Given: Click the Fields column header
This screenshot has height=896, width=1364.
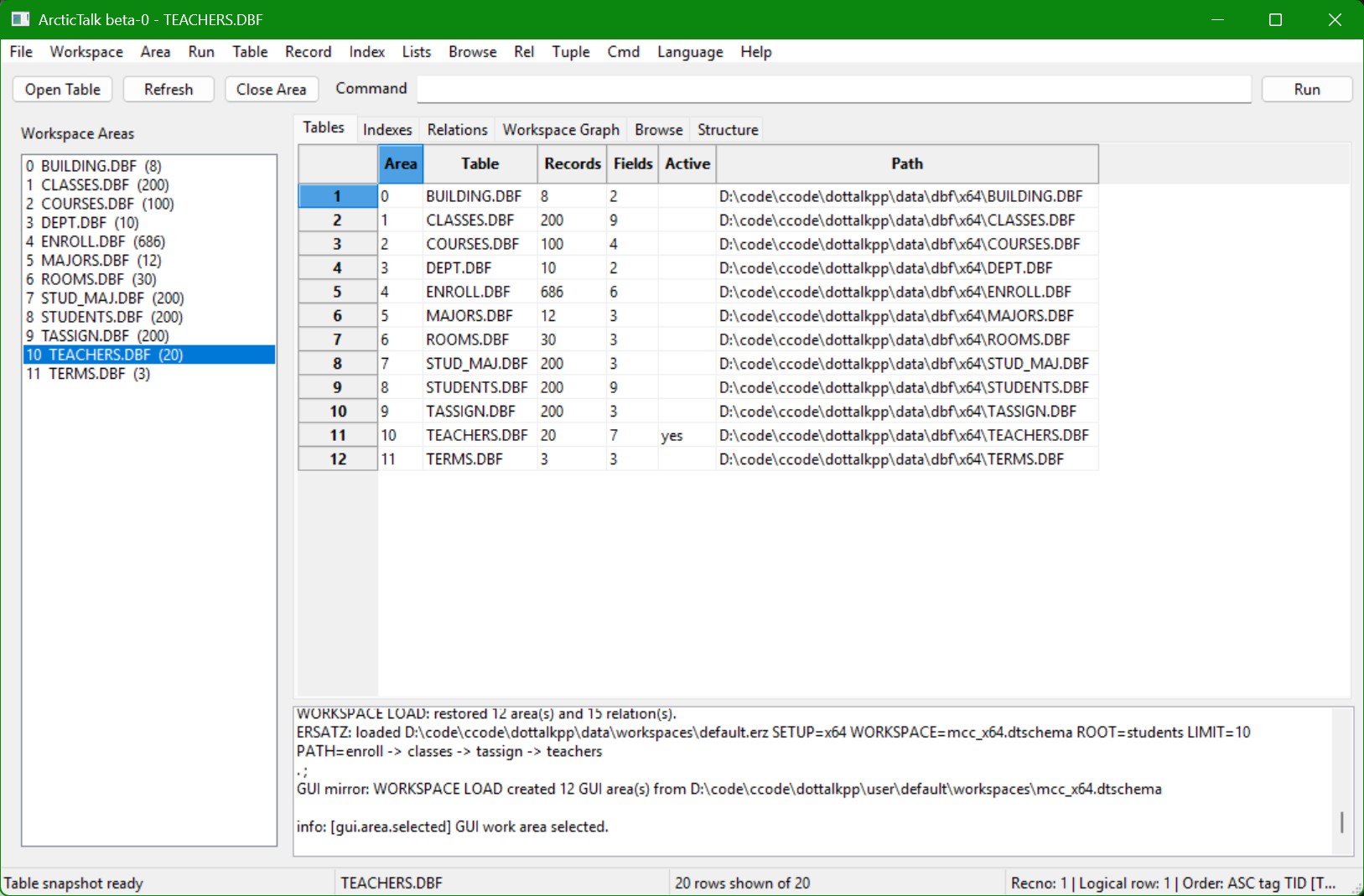Looking at the screenshot, I should pos(633,164).
